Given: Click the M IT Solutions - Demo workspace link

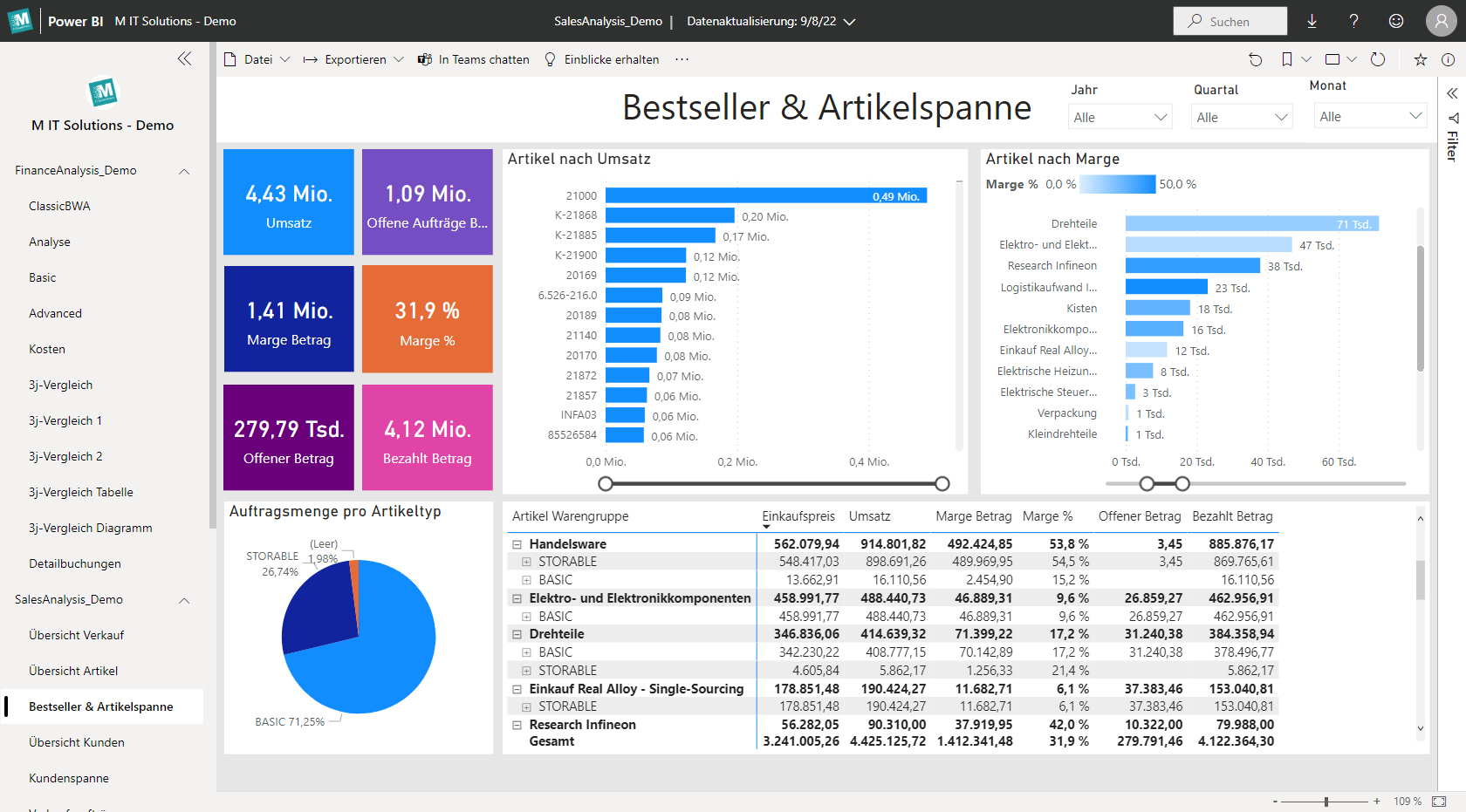Looking at the screenshot, I should coord(175,21).
